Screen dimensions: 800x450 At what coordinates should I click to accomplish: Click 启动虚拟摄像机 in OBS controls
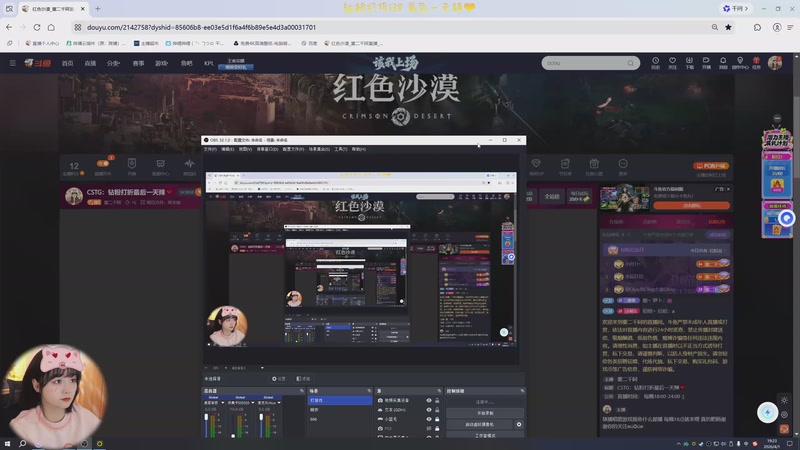click(480, 424)
